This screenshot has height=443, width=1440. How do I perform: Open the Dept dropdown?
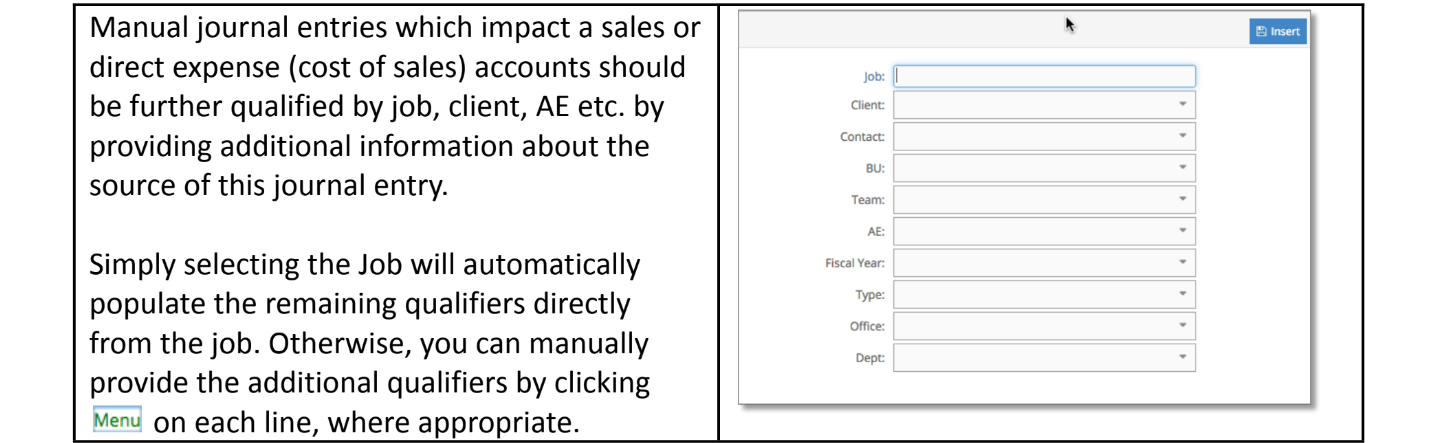(1044, 357)
